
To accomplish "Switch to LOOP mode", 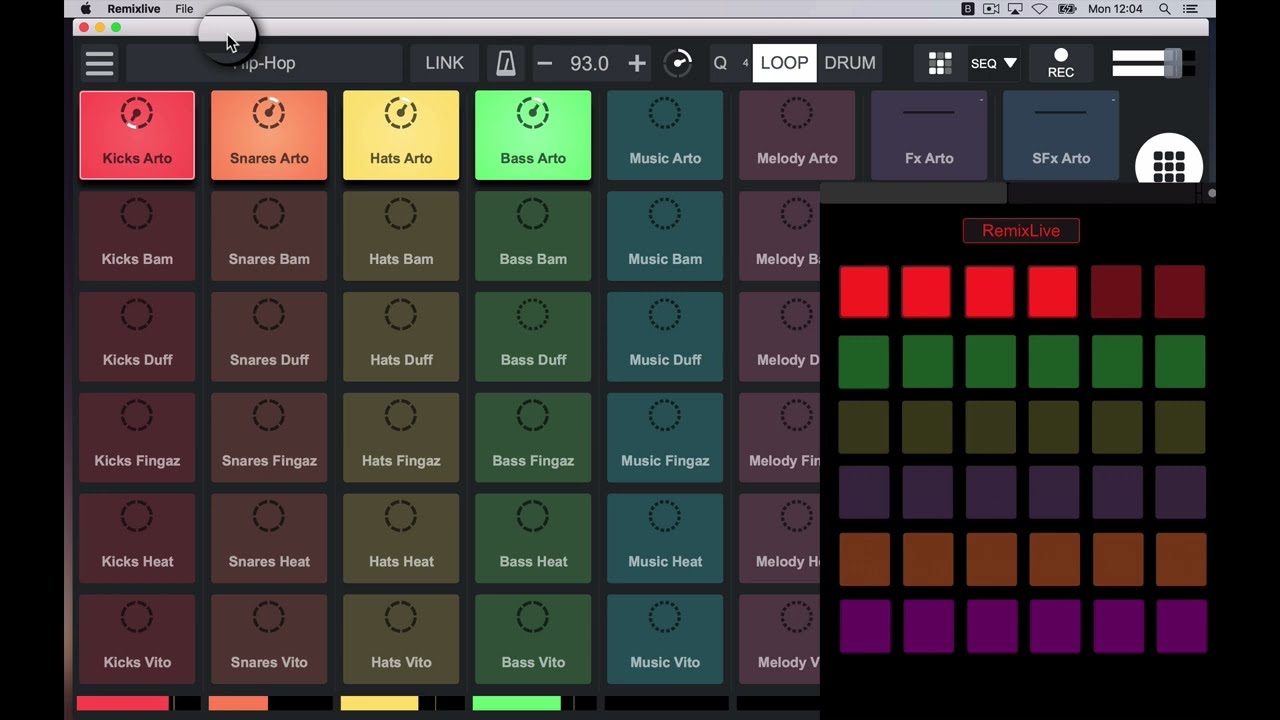I will pyautogui.click(x=784, y=63).
